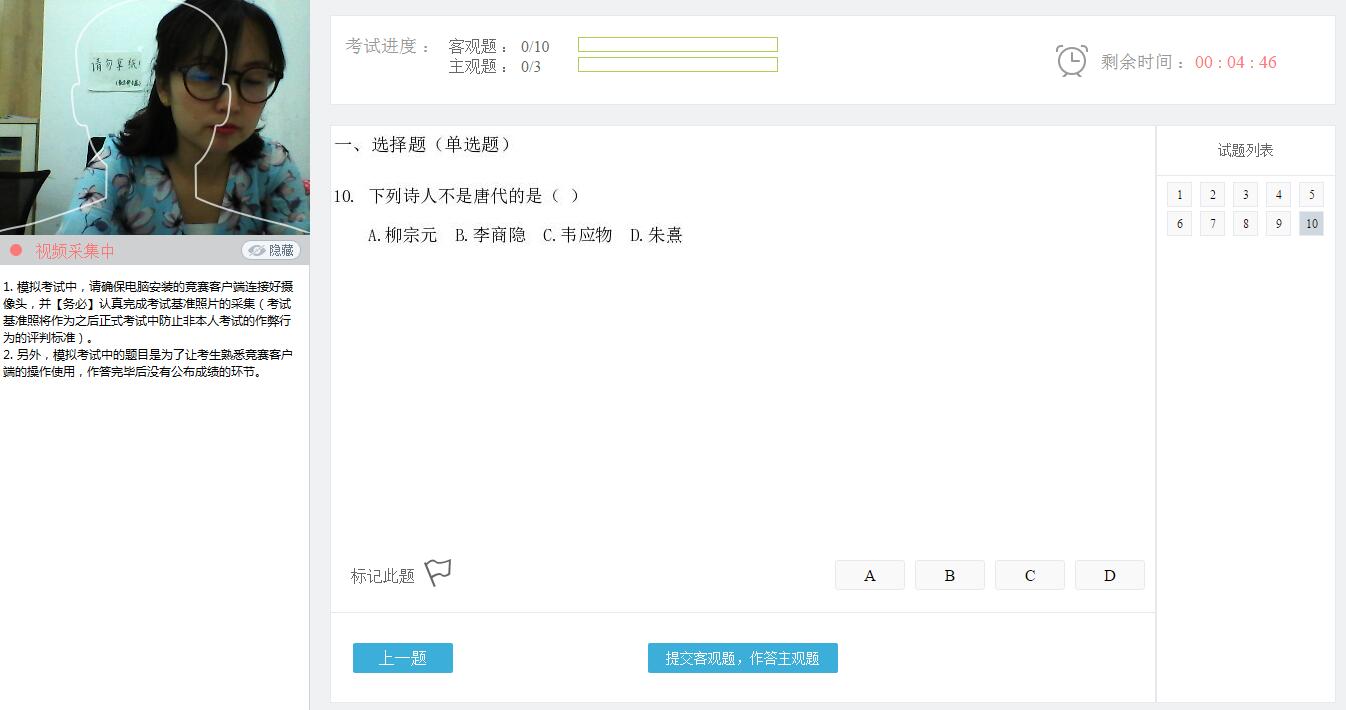1346x710 pixels.
Task: Jump to question 9 in question list
Action: [x=1278, y=223]
